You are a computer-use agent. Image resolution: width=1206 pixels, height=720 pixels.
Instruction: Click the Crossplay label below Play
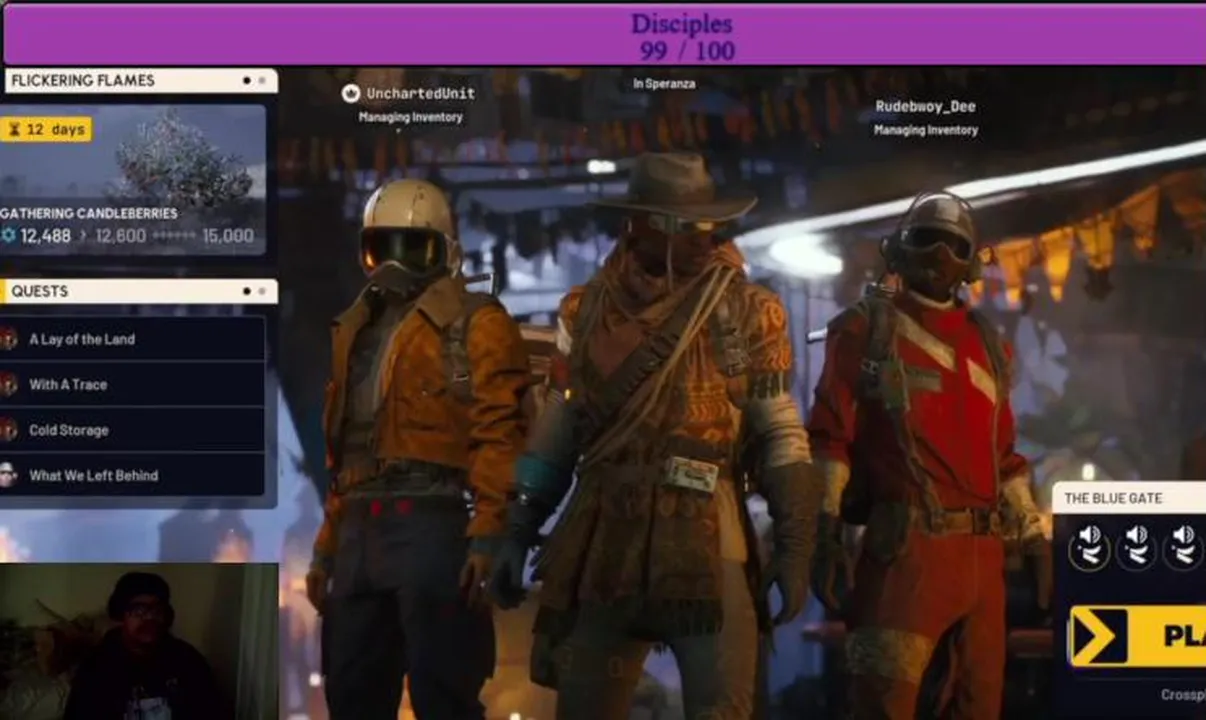pyautogui.click(x=1183, y=695)
